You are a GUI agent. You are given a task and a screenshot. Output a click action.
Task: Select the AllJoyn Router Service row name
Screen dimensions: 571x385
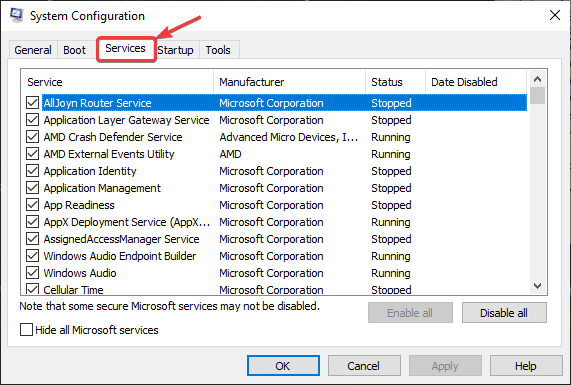tap(98, 103)
